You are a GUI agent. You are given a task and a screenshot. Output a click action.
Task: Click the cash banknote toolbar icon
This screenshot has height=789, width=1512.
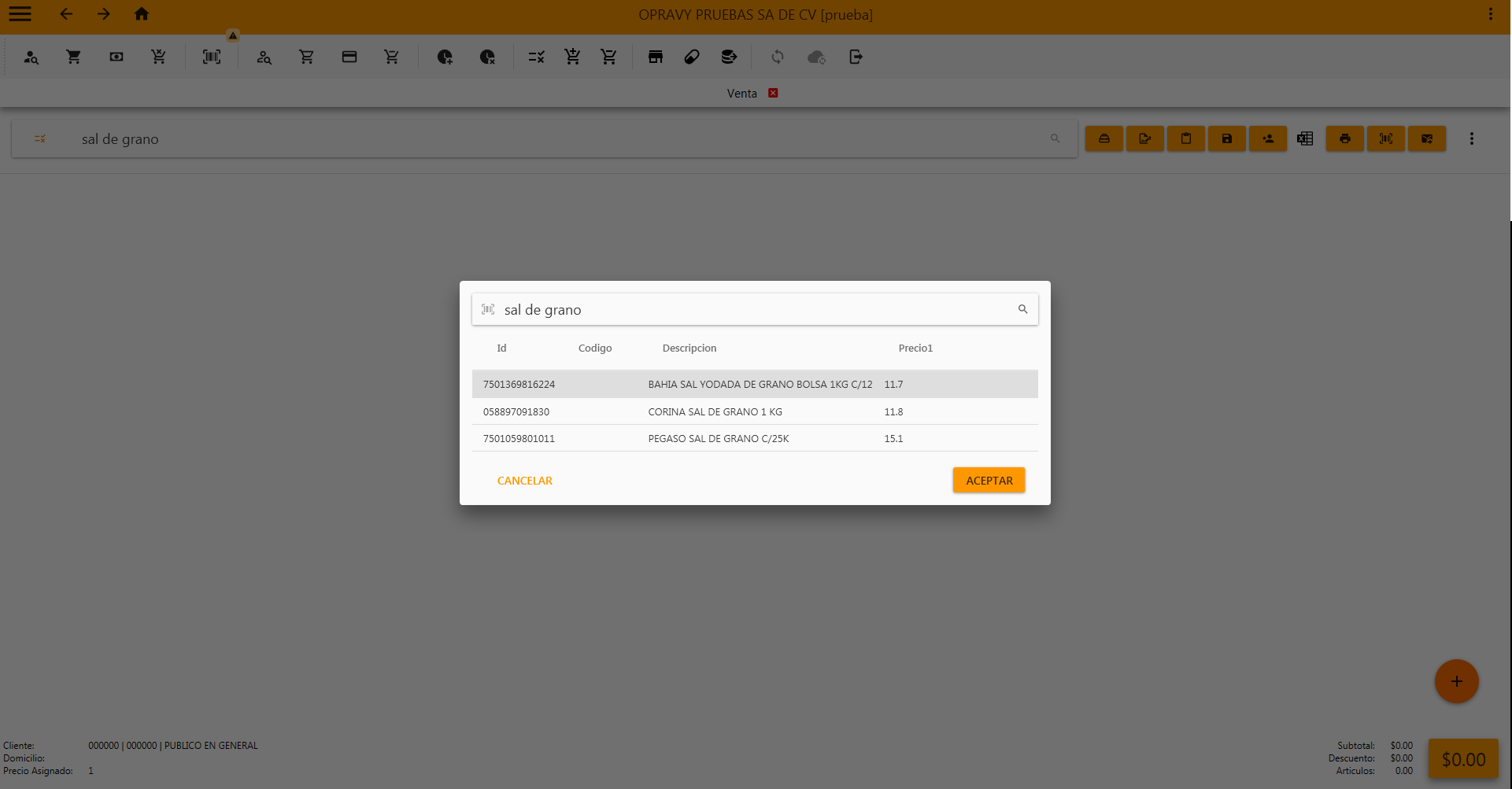tap(116, 57)
